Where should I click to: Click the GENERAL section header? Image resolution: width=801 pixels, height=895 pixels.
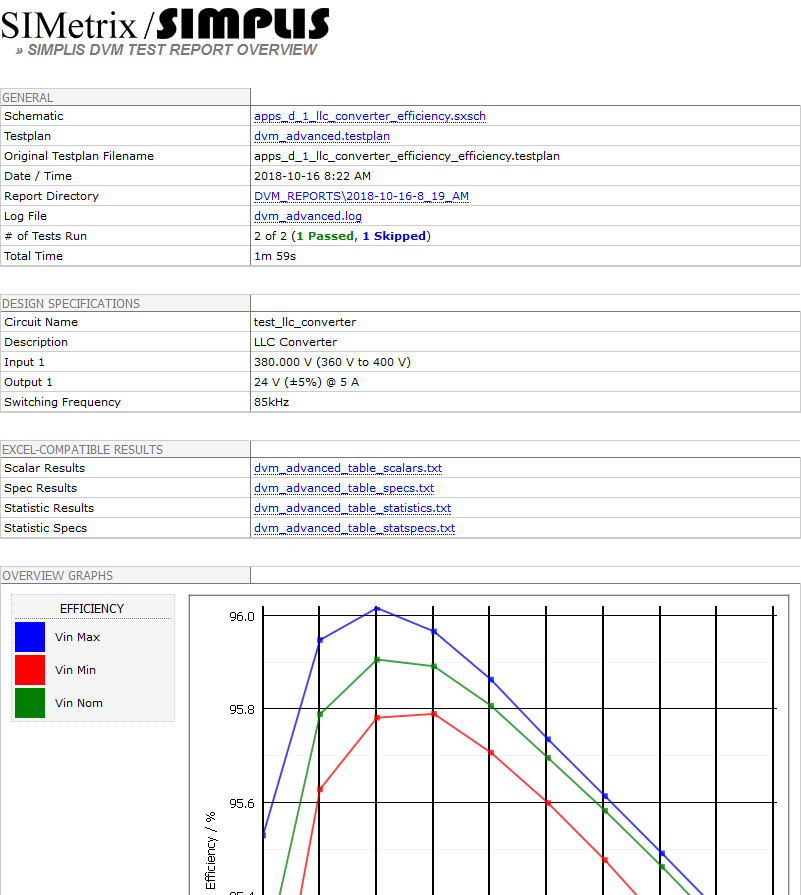coord(28,98)
